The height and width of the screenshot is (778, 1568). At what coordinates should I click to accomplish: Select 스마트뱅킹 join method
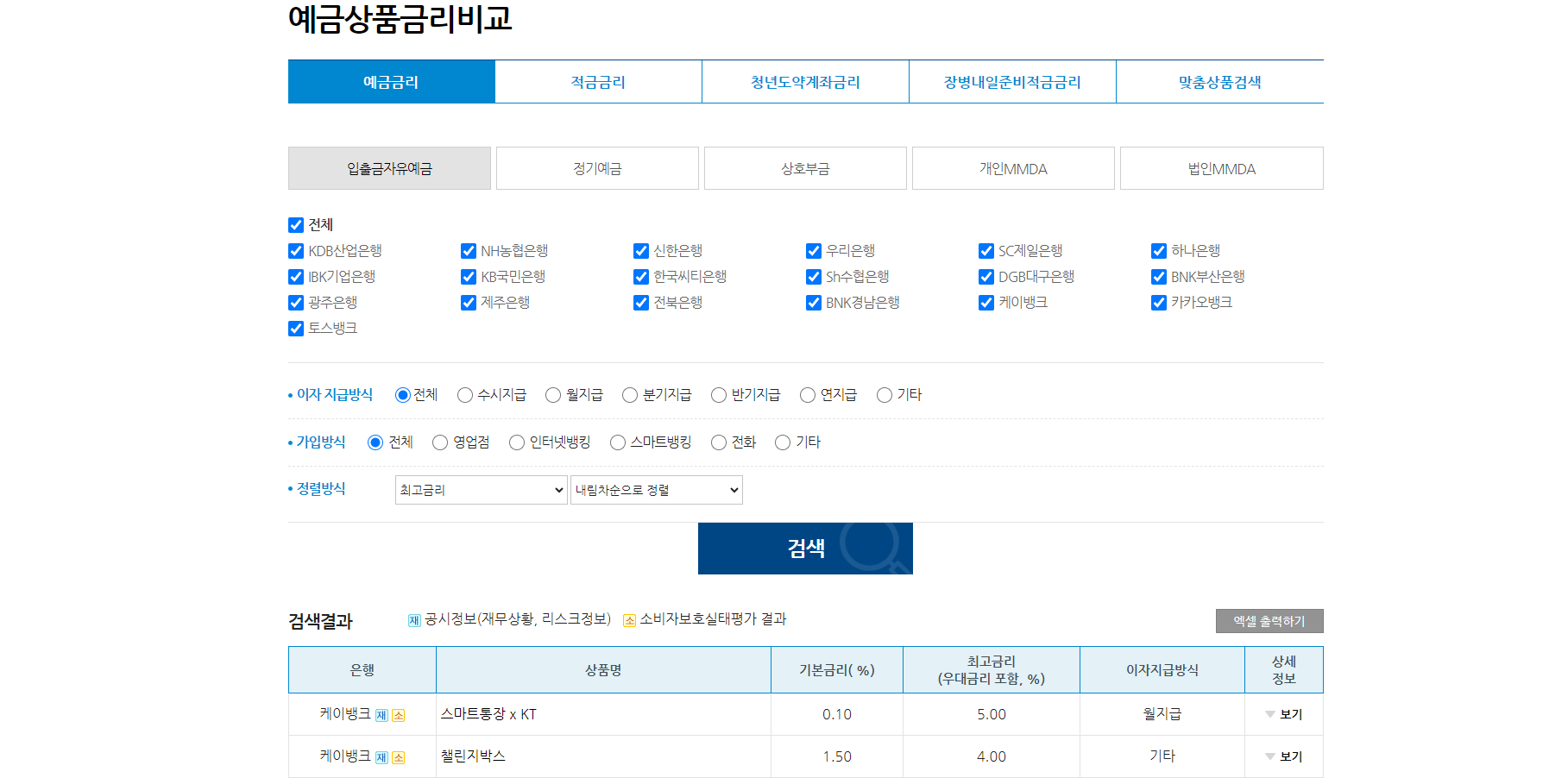(x=618, y=442)
